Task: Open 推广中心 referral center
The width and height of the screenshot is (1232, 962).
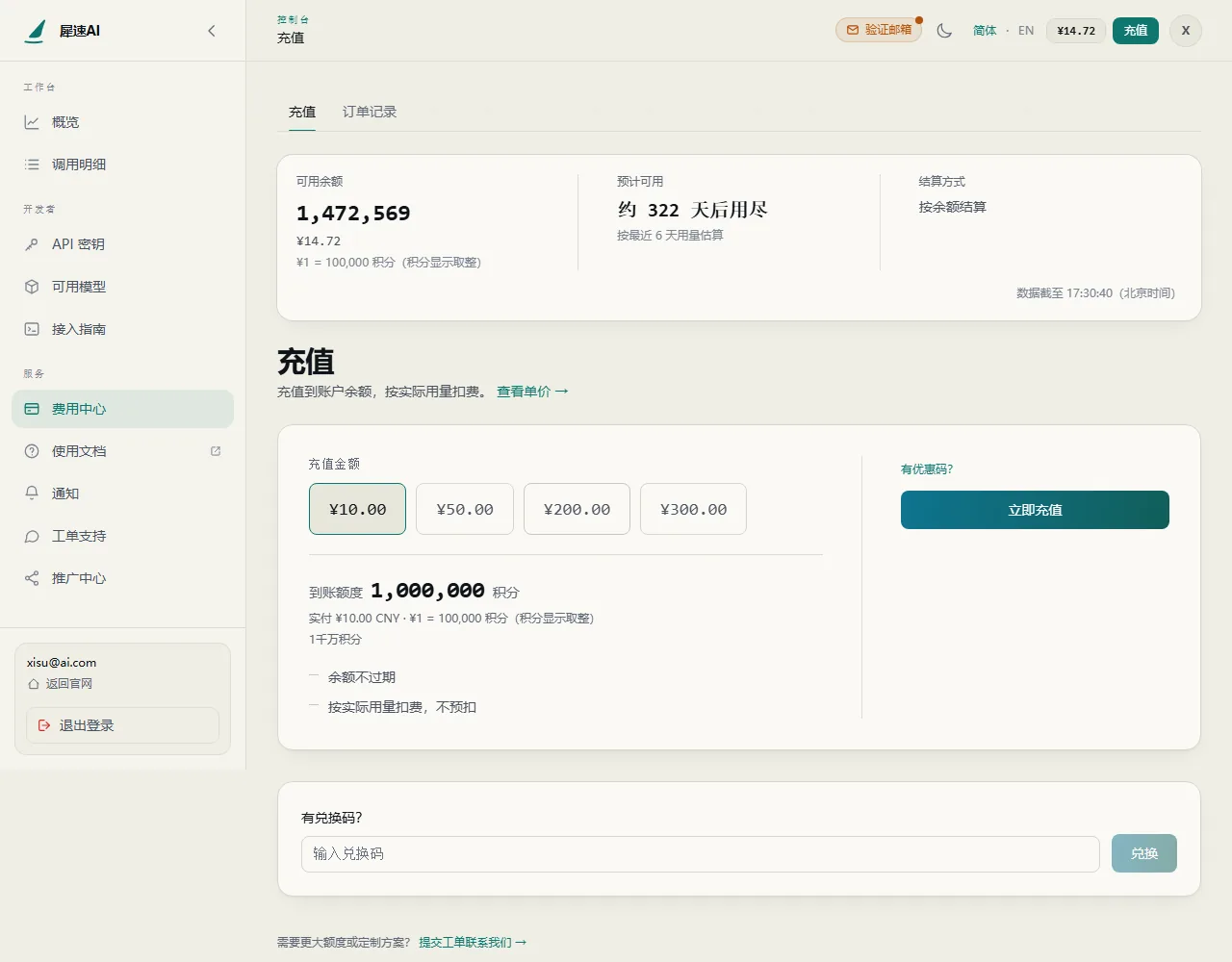Action: [x=122, y=578]
